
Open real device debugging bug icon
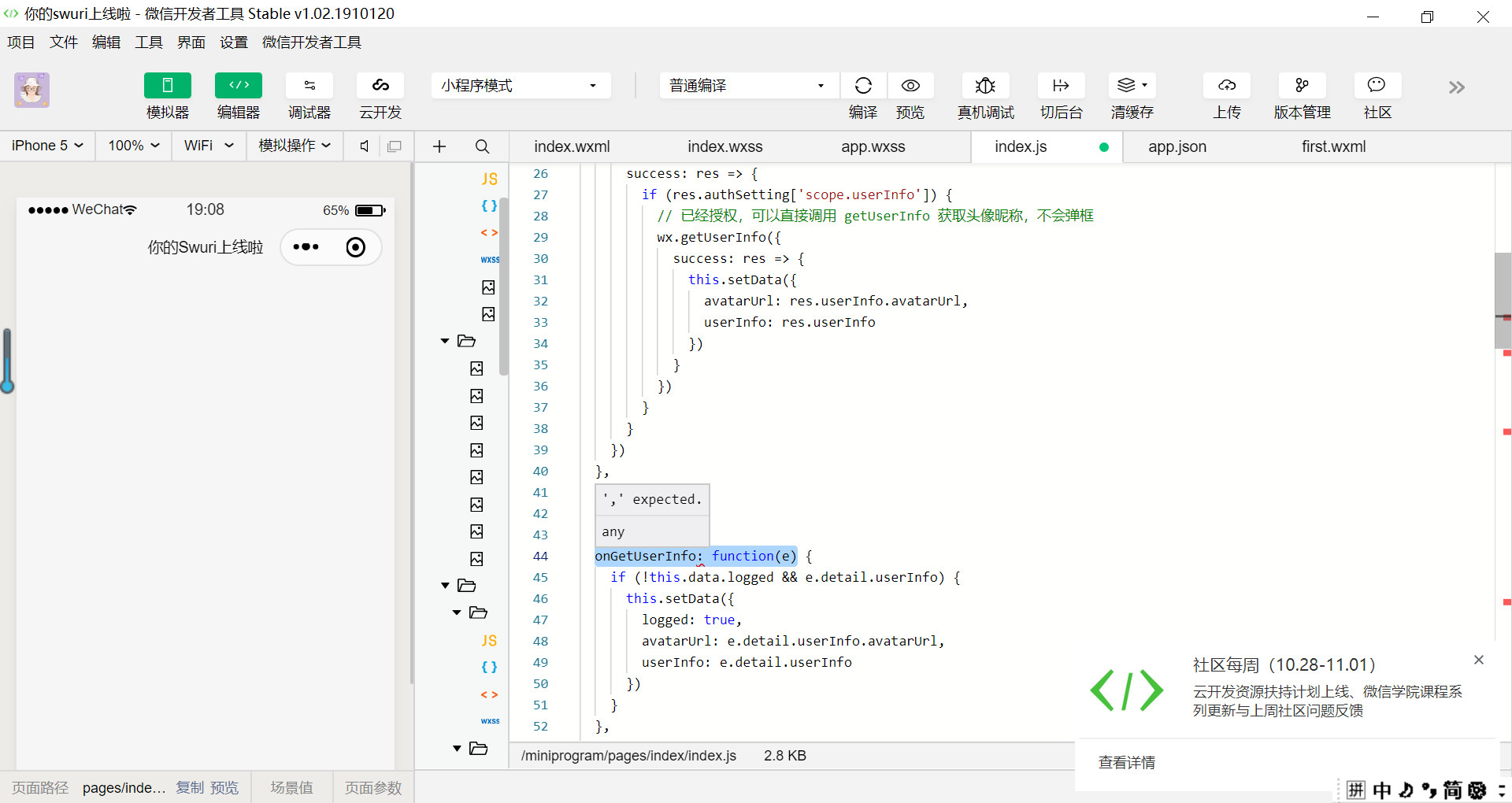click(x=985, y=86)
